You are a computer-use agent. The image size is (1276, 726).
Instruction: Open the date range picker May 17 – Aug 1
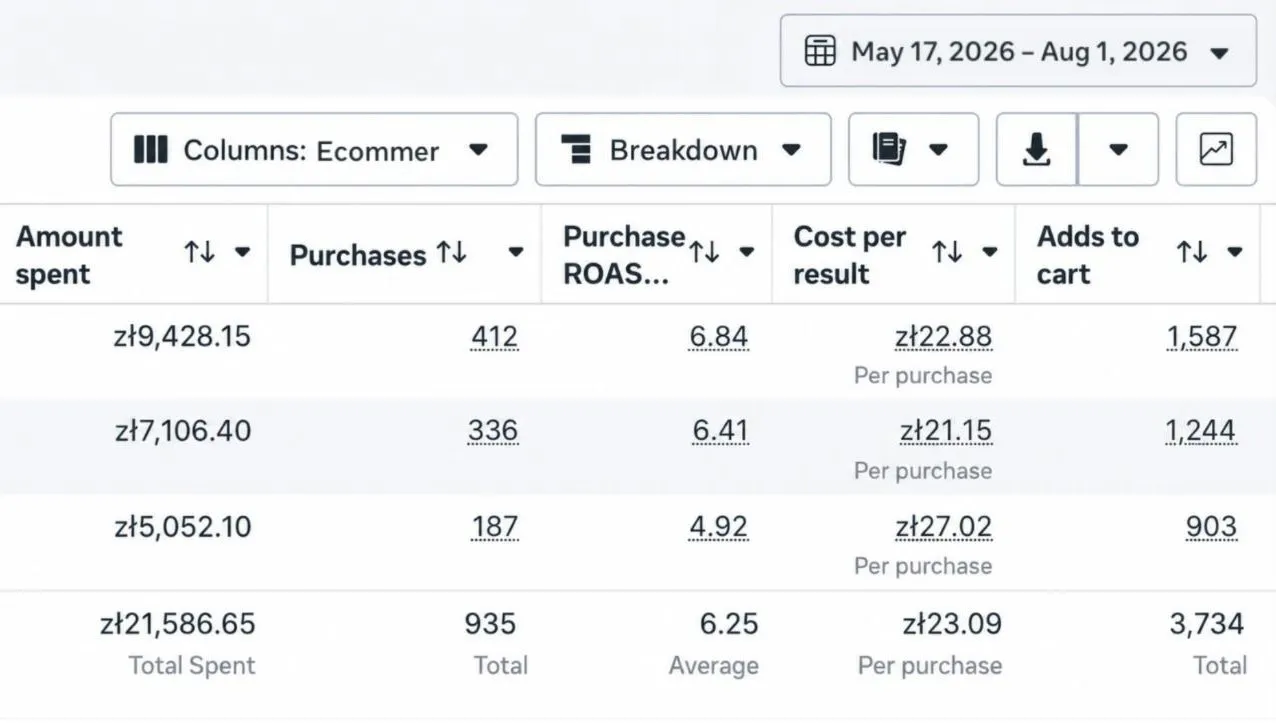(x=1018, y=51)
